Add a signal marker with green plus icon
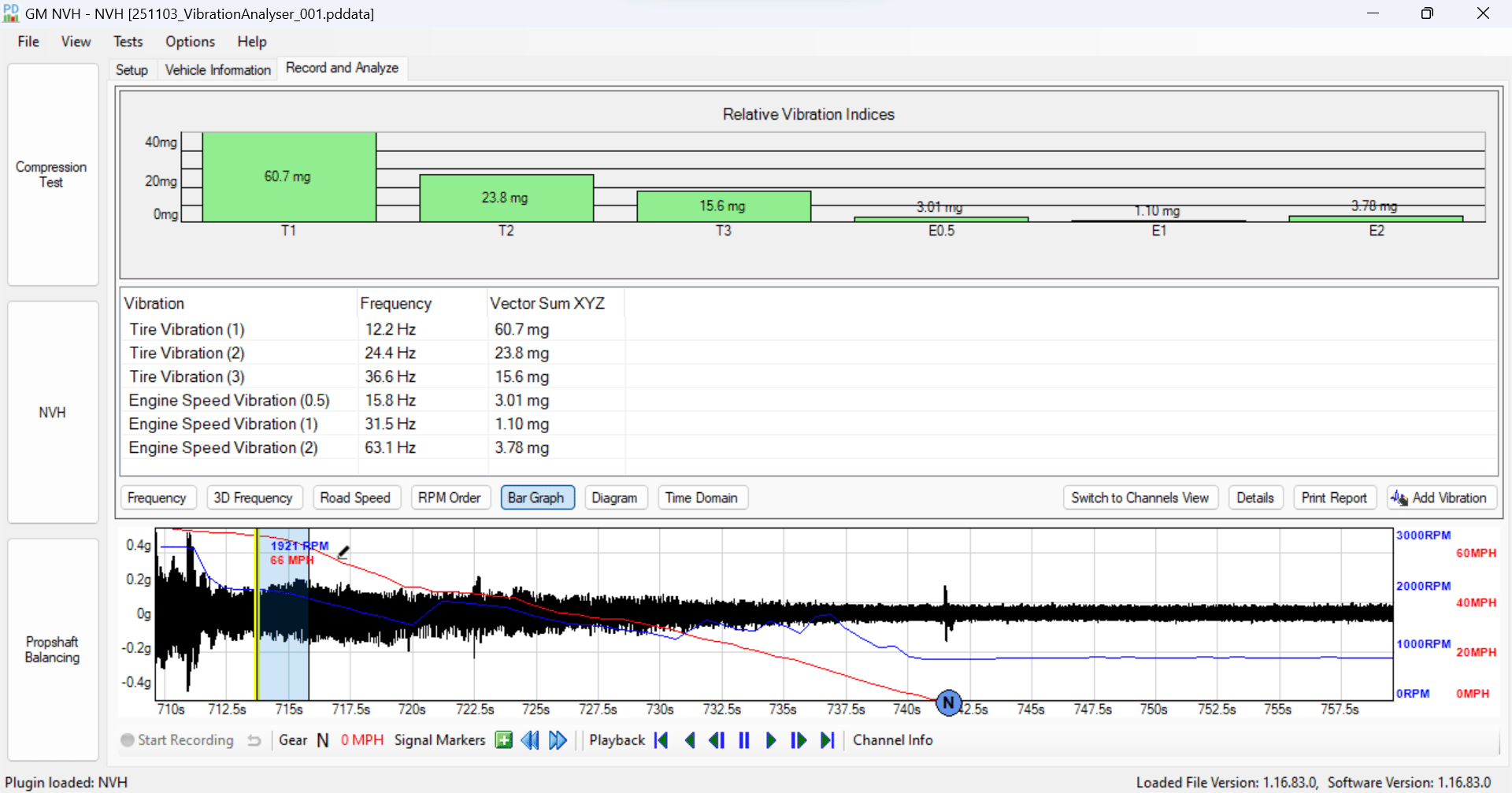 pyautogui.click(x=503, y=740)
